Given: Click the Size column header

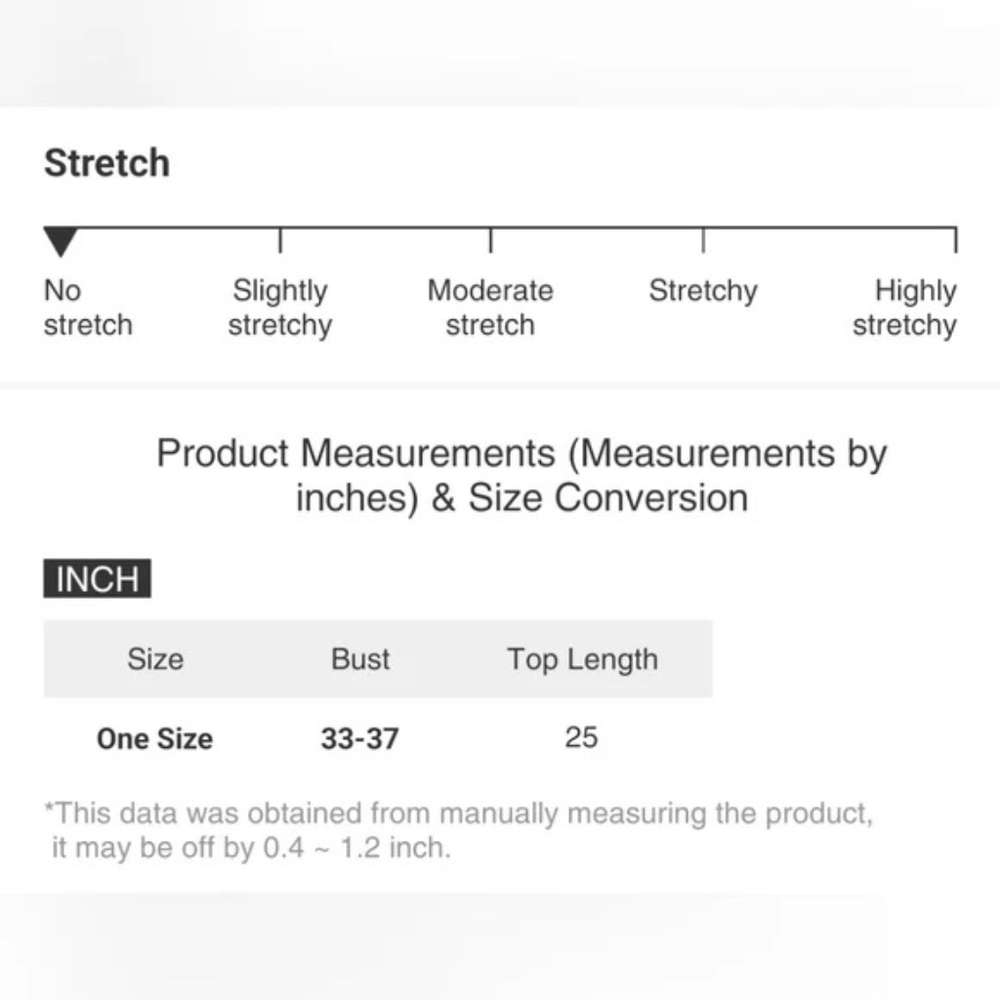Looking at the screenshot, I should (155, 659).
